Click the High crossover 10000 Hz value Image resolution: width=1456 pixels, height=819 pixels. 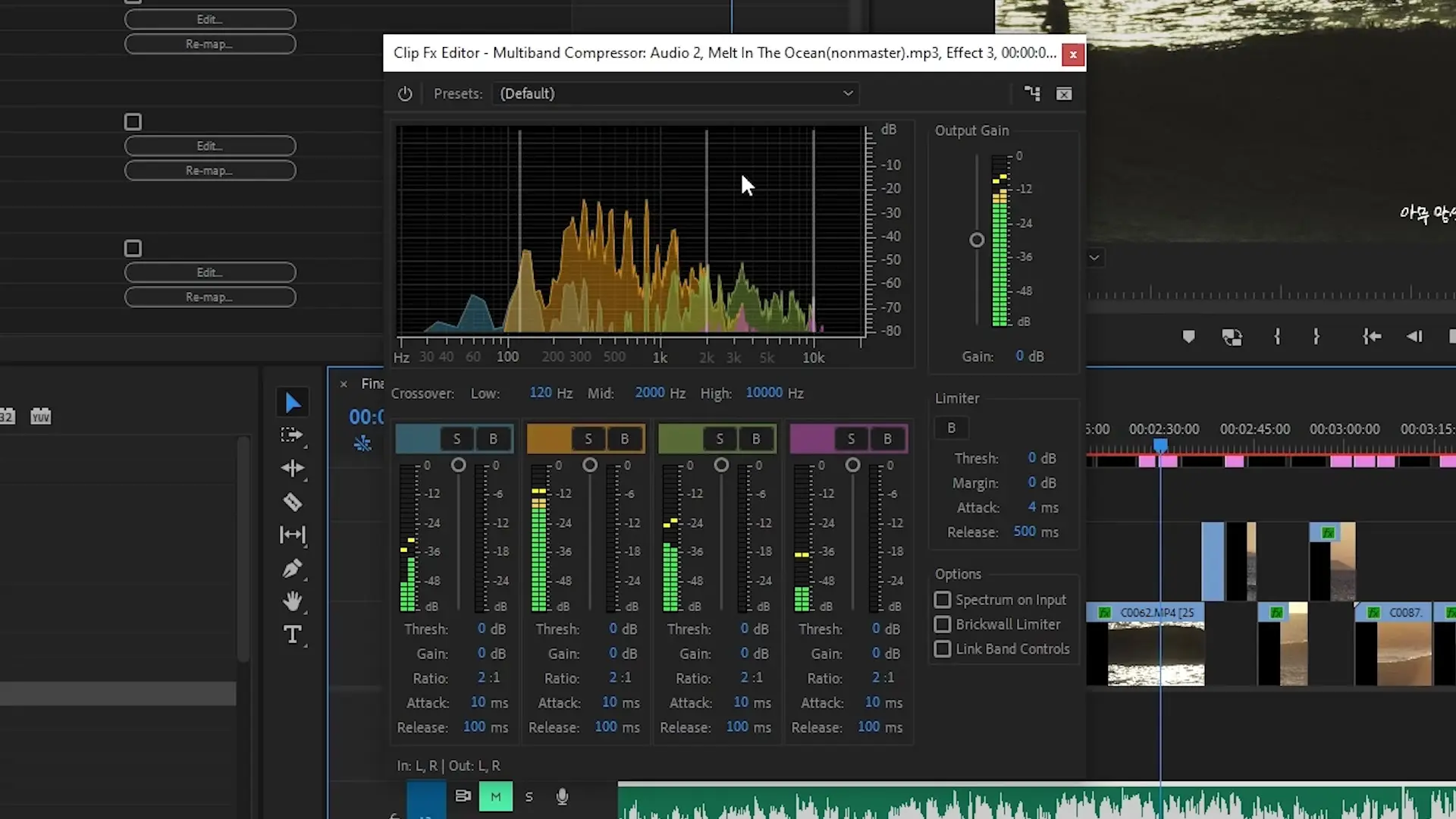pyautogui.click(x=764, y=393)
